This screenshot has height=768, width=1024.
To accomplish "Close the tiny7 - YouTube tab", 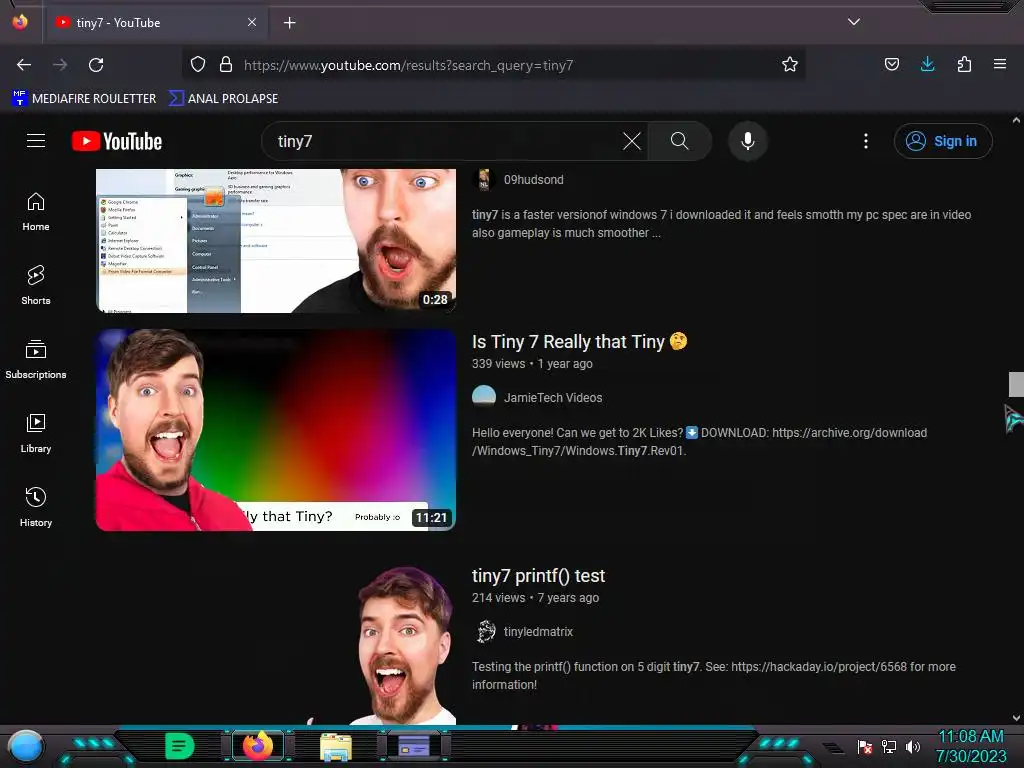I will 252,22.
